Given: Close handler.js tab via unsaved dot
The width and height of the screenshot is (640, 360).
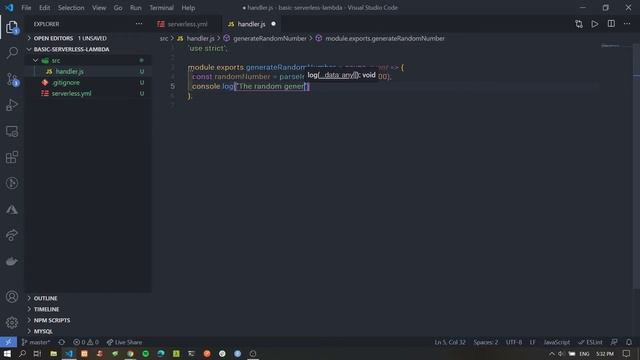Looking at the screenshot, I should tap(273, 24).
